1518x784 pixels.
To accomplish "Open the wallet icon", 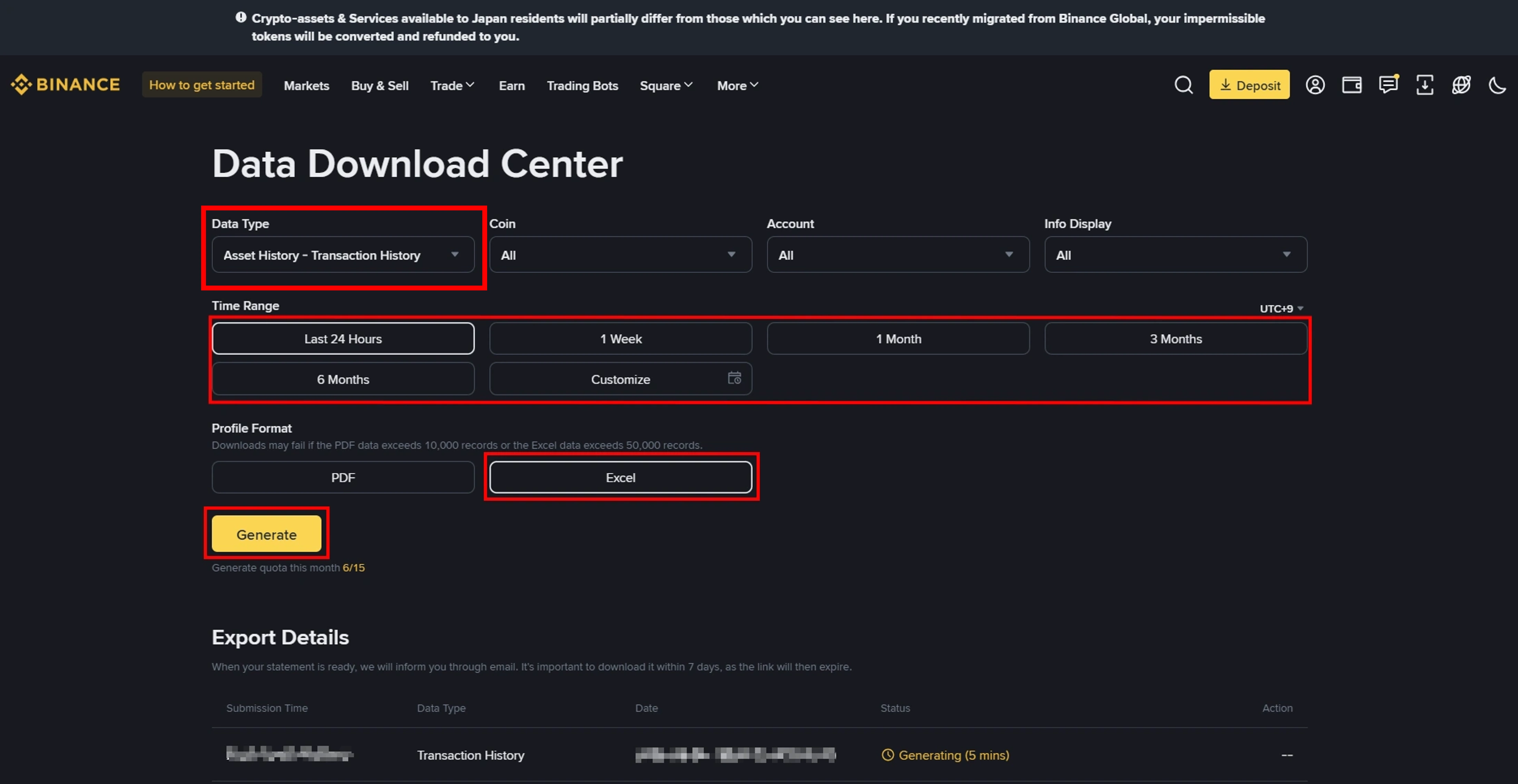I will pos(1351,85).
